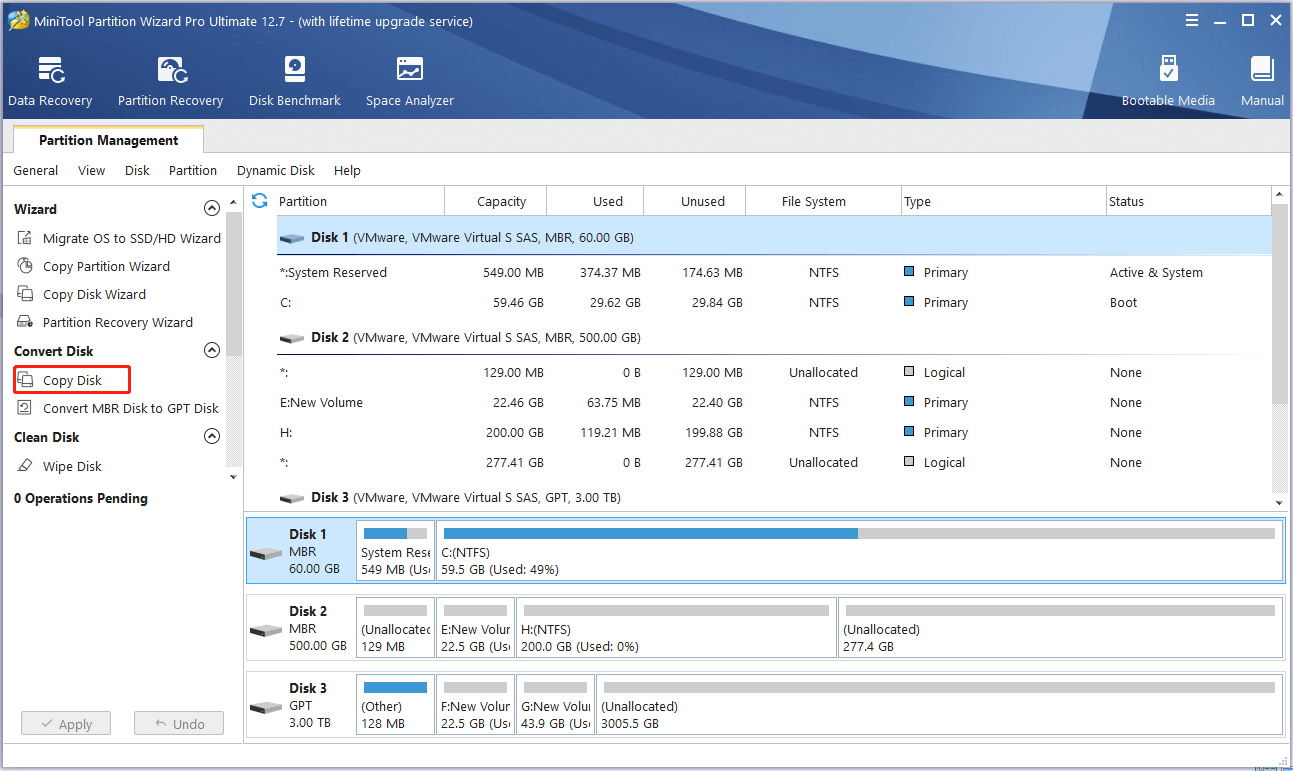This screenshot has height=771, width=1293.
Task: Sort by Used column header
Action: point(596,201)
